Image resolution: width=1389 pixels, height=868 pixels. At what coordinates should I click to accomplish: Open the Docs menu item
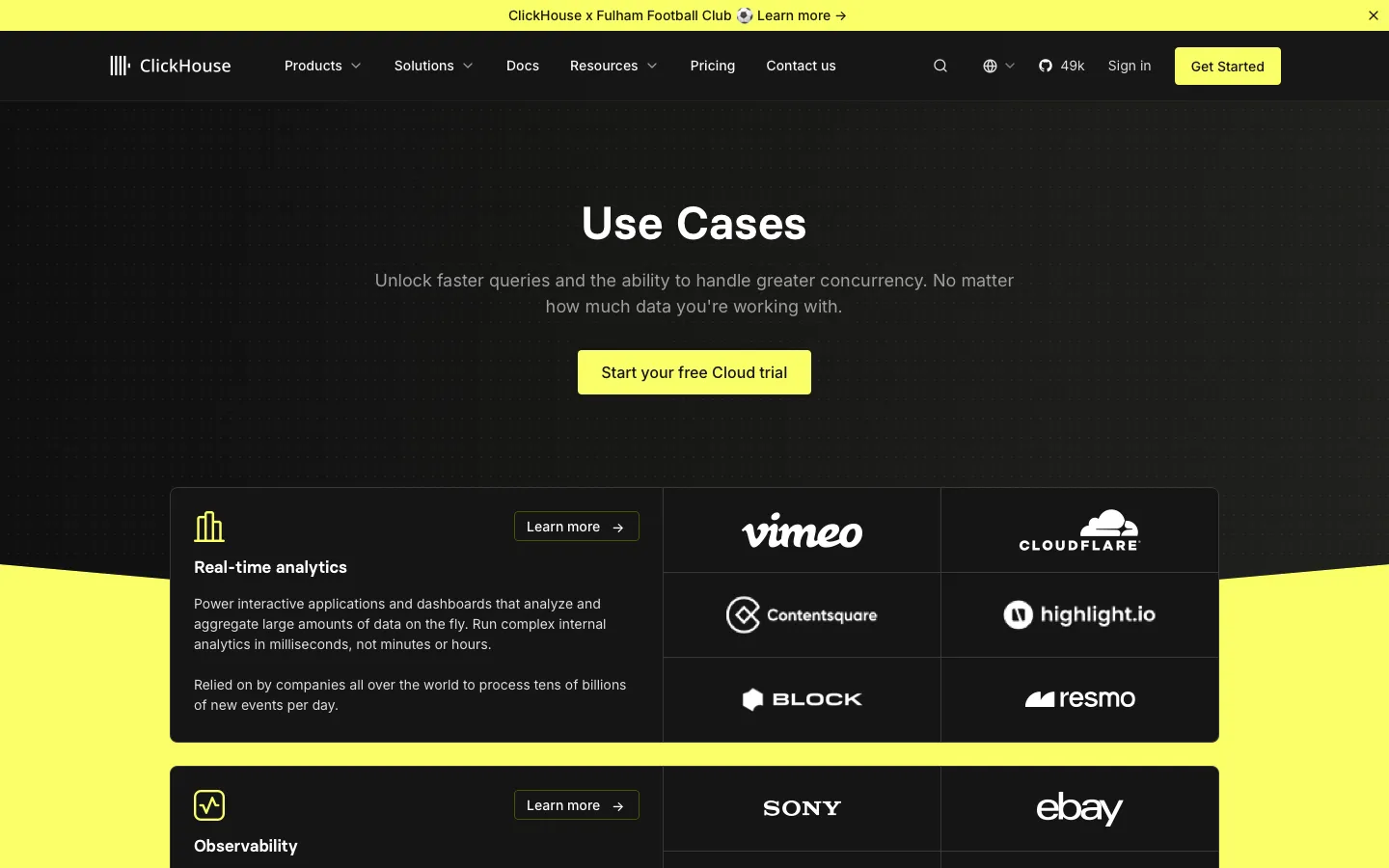pos(523,66)
